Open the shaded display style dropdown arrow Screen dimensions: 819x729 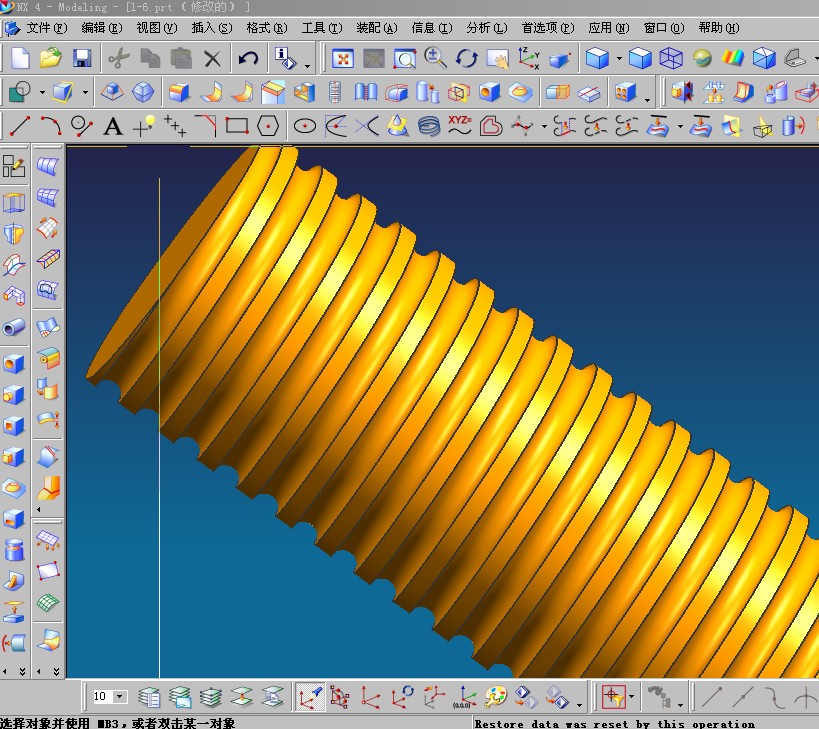pos(619,58)
